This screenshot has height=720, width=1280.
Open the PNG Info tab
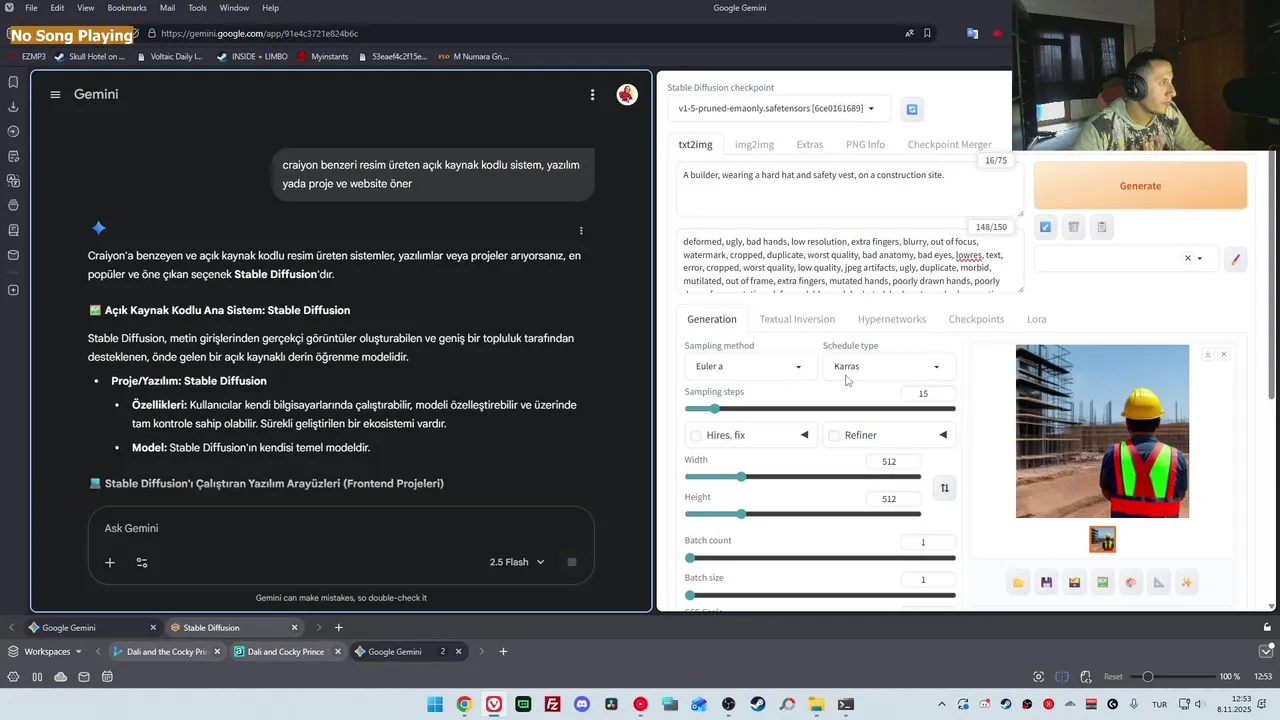click(x=865, y=144)
